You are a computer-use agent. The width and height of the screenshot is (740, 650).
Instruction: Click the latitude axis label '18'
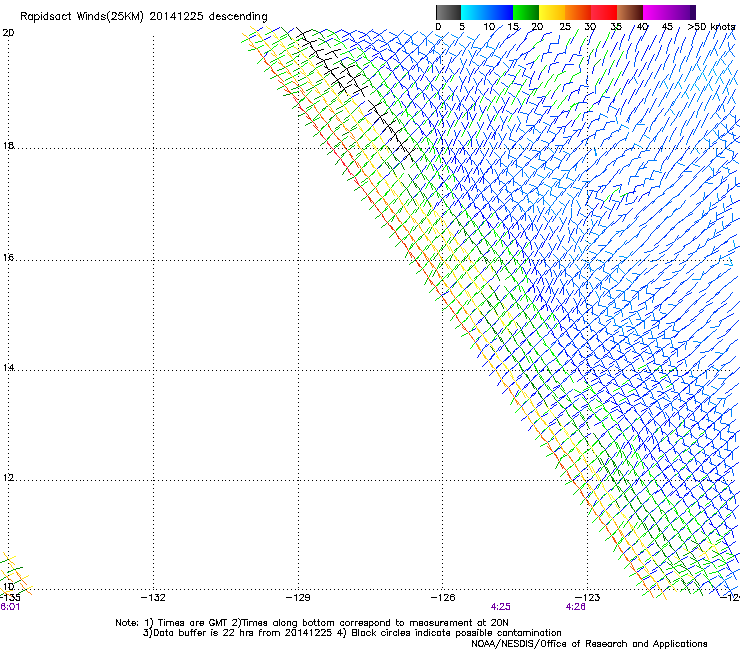click(x=8, y=145)
